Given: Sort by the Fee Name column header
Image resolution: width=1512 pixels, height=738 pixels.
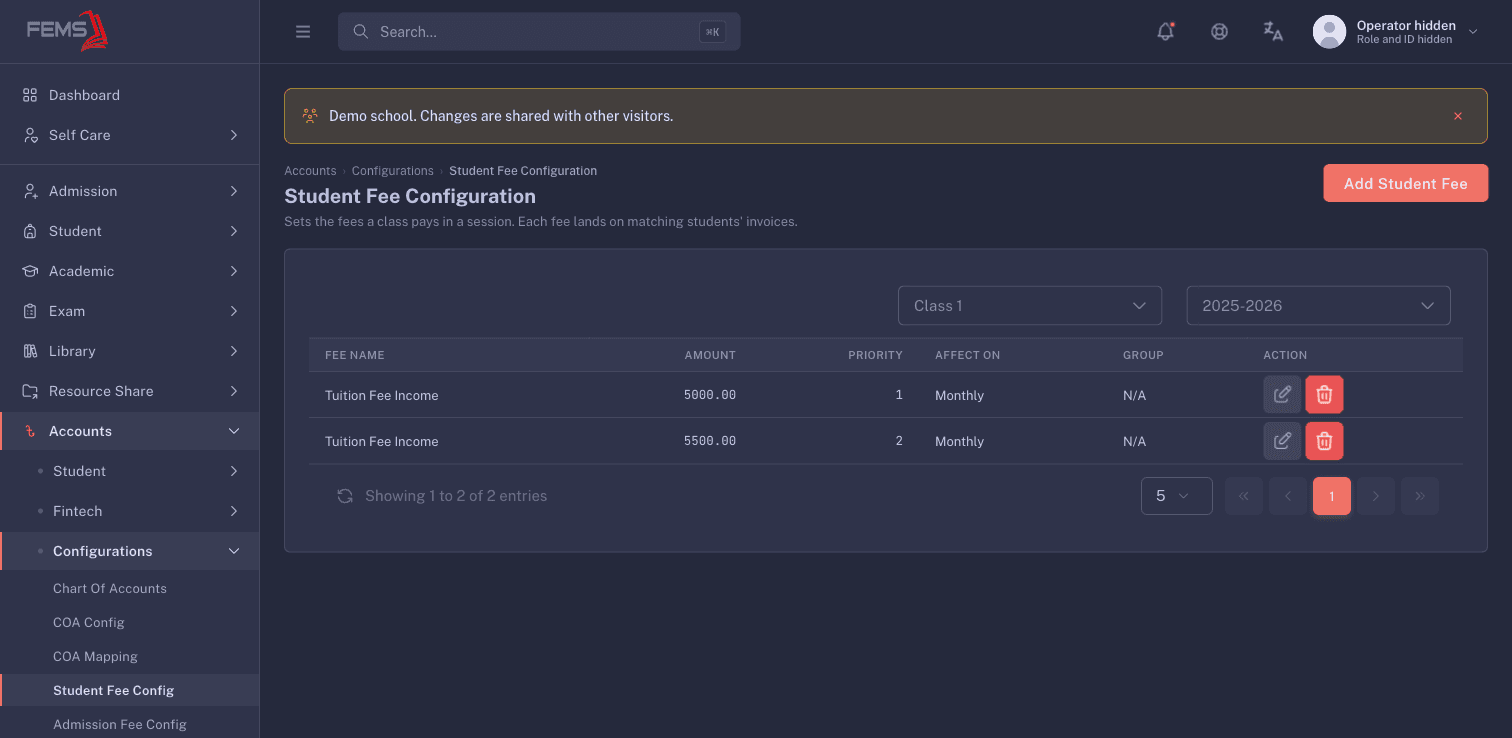Looking at the screenshot, I should 355,355.
